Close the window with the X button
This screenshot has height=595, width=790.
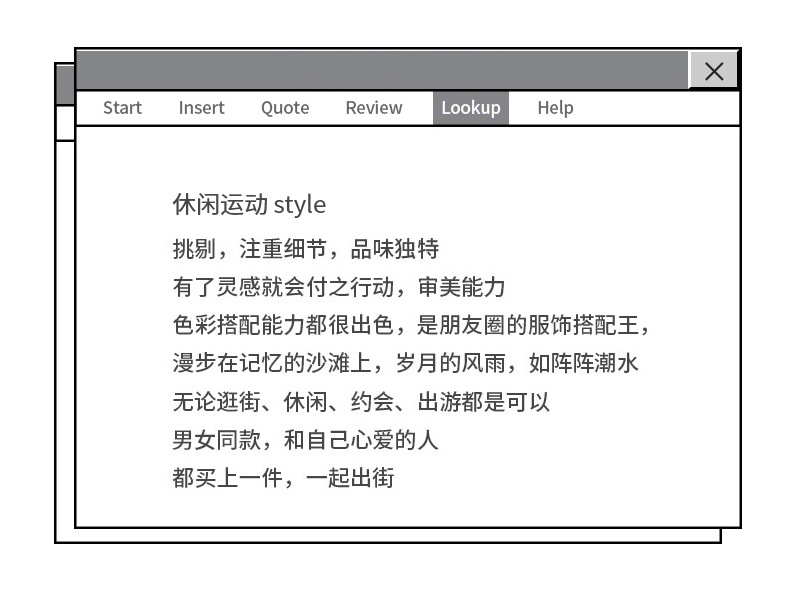pyautogui.click(x=713, y=71)
